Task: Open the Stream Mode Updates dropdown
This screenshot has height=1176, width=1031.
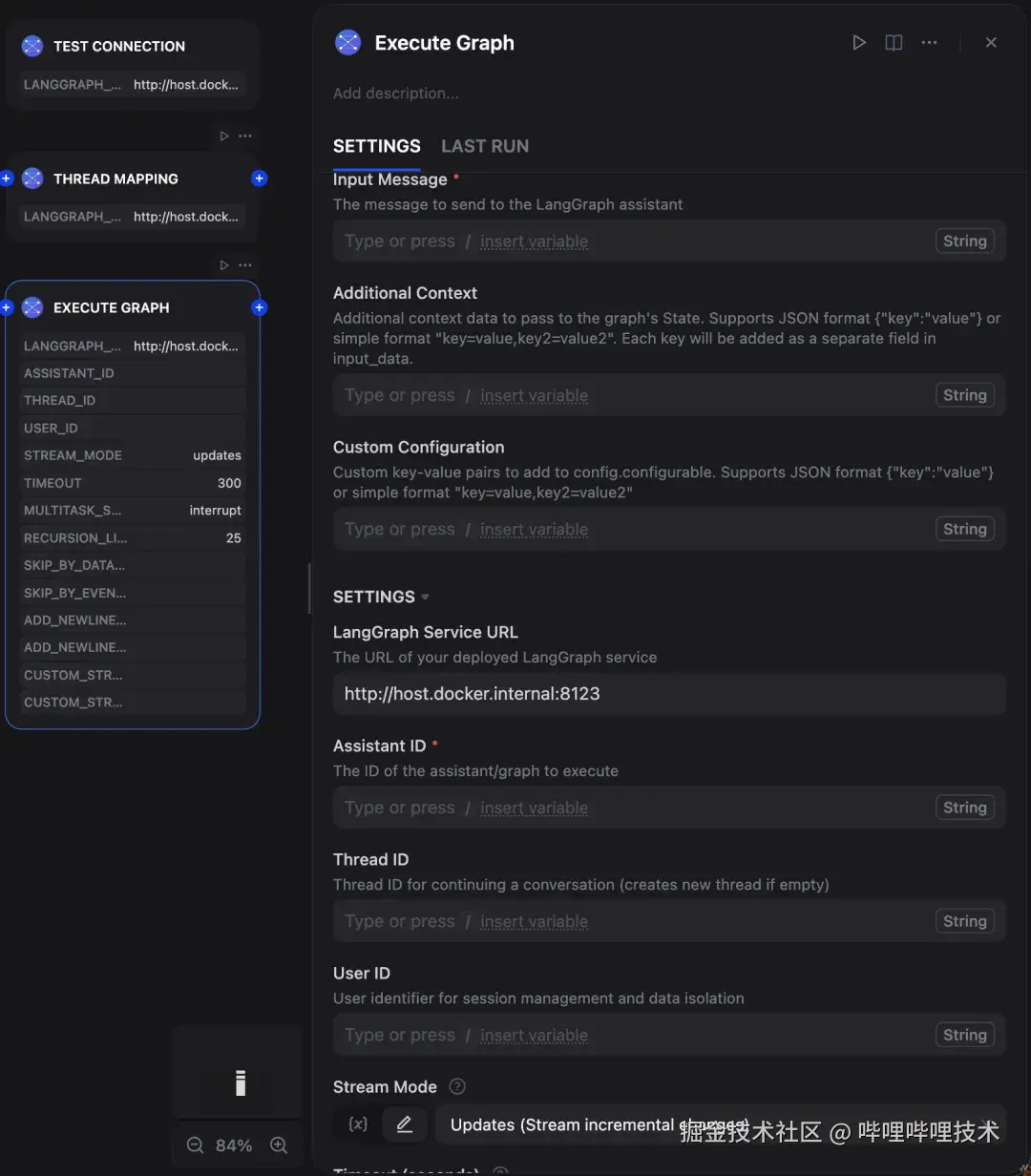Action: pos(716,1124)
